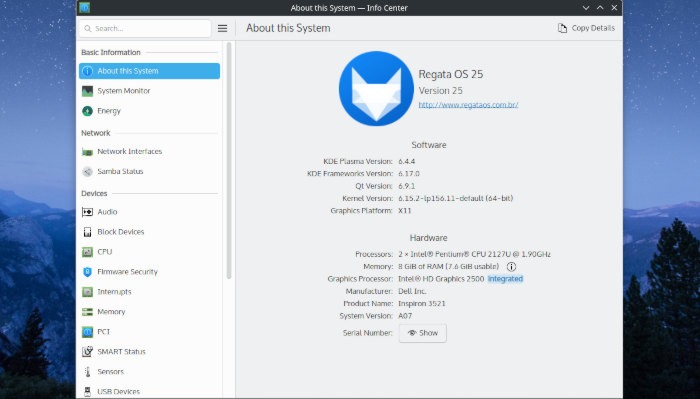This screenshot has height=399, width=700.
Task: Click the Firmware Security shield icon
Action: [88, 272]
